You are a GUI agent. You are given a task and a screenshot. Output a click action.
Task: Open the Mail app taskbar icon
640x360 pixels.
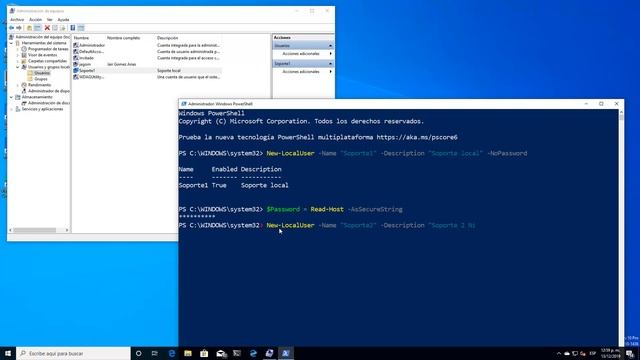(221, 353)
